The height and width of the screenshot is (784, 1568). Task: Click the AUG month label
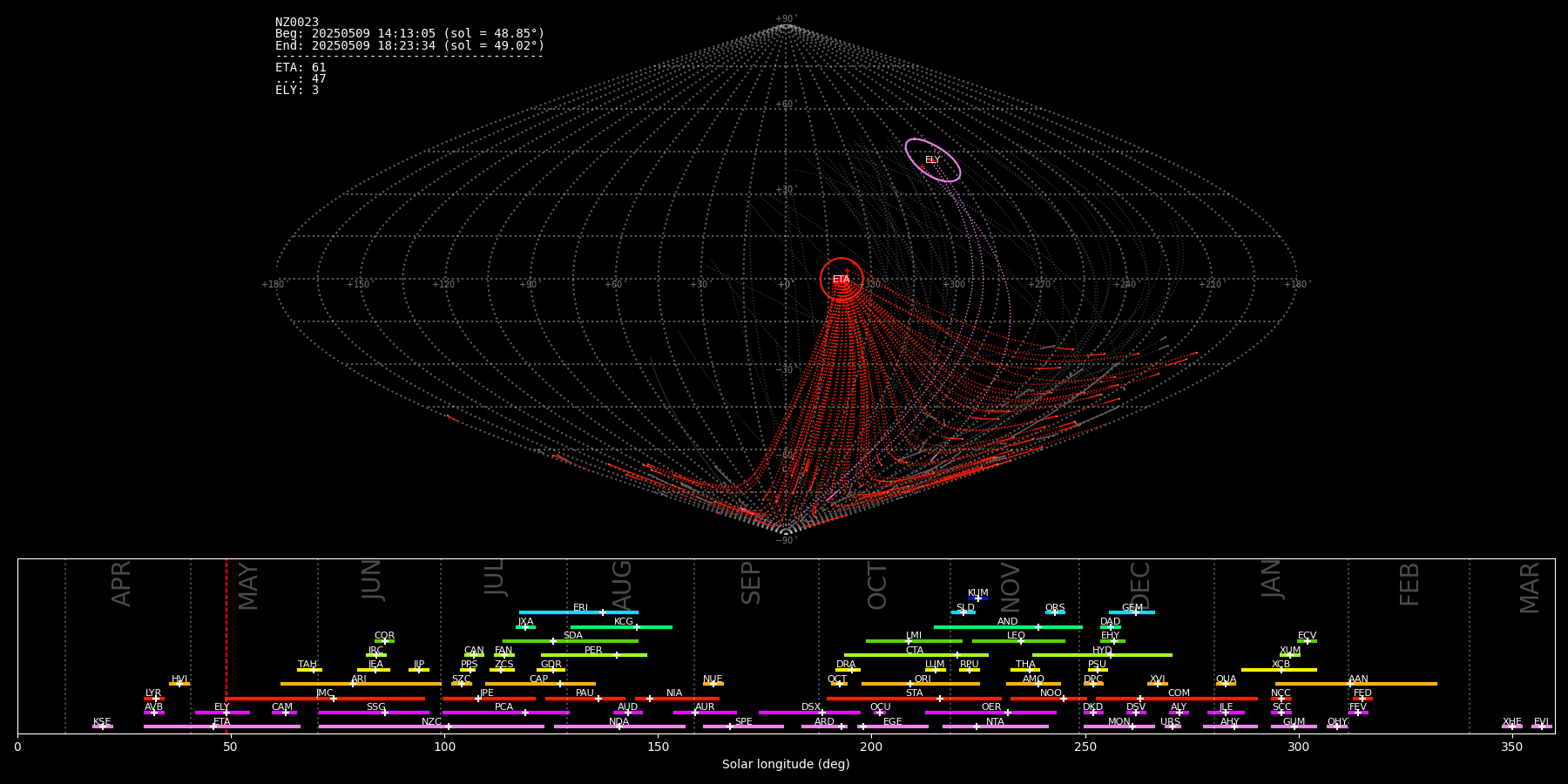tap(622, 584)
